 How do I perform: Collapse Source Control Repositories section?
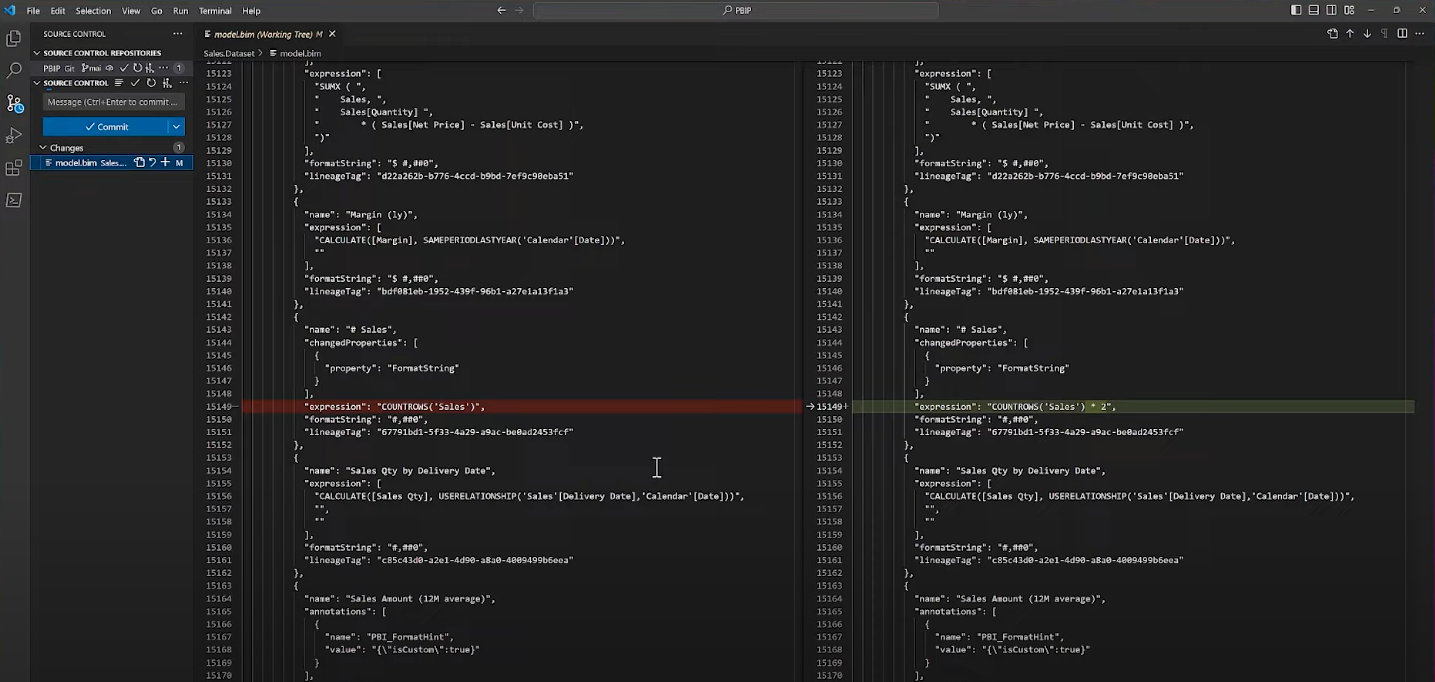tap(37, 53)
